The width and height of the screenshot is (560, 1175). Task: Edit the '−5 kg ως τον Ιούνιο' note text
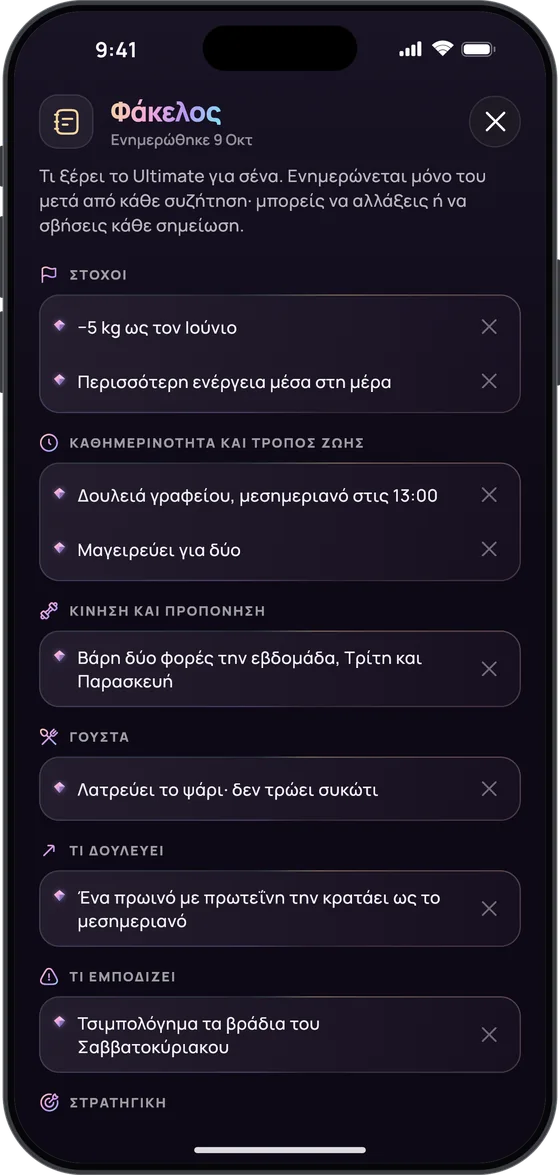click(x=157, y=327)
